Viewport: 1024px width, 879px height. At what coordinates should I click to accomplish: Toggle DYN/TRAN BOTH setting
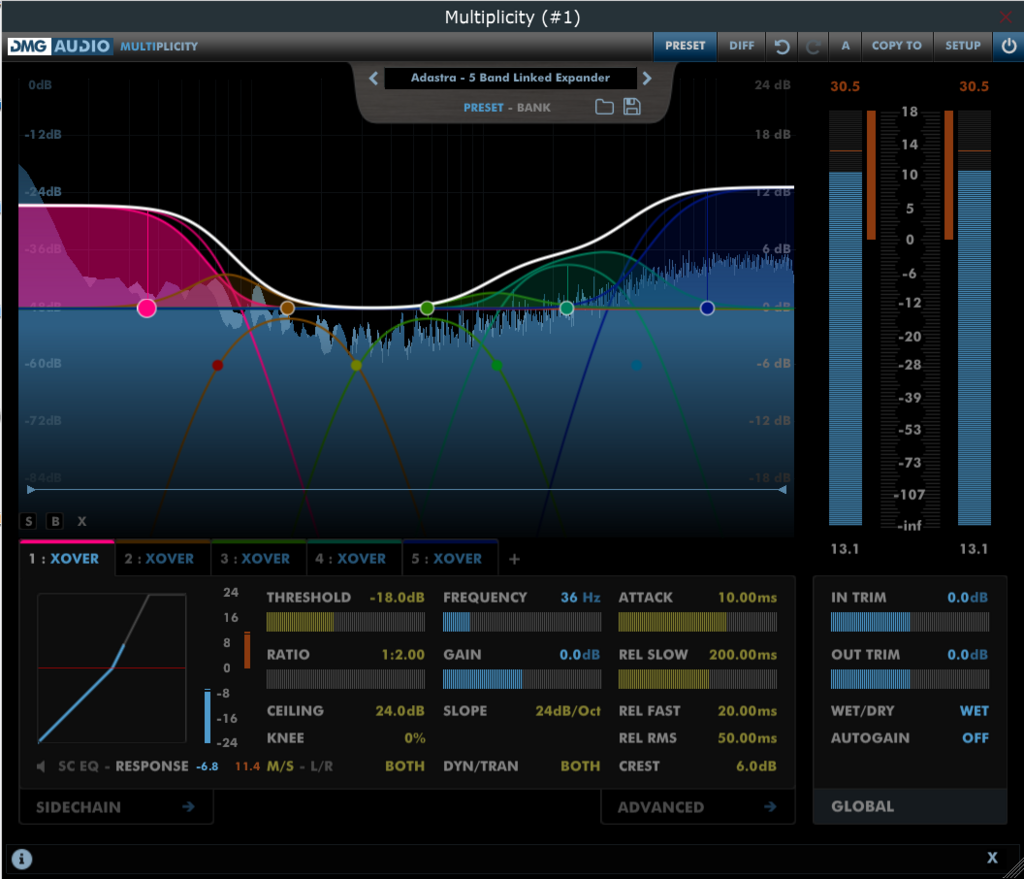(x=580, y=766)
